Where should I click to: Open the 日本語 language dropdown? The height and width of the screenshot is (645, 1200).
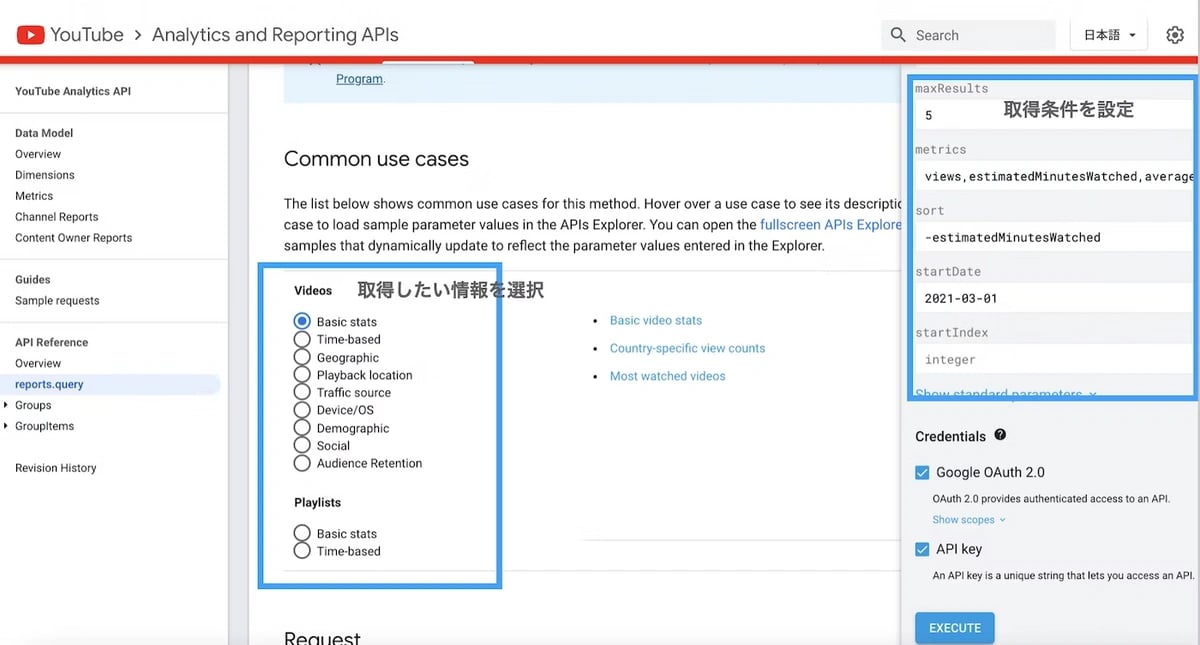[x=1109, y=35]
